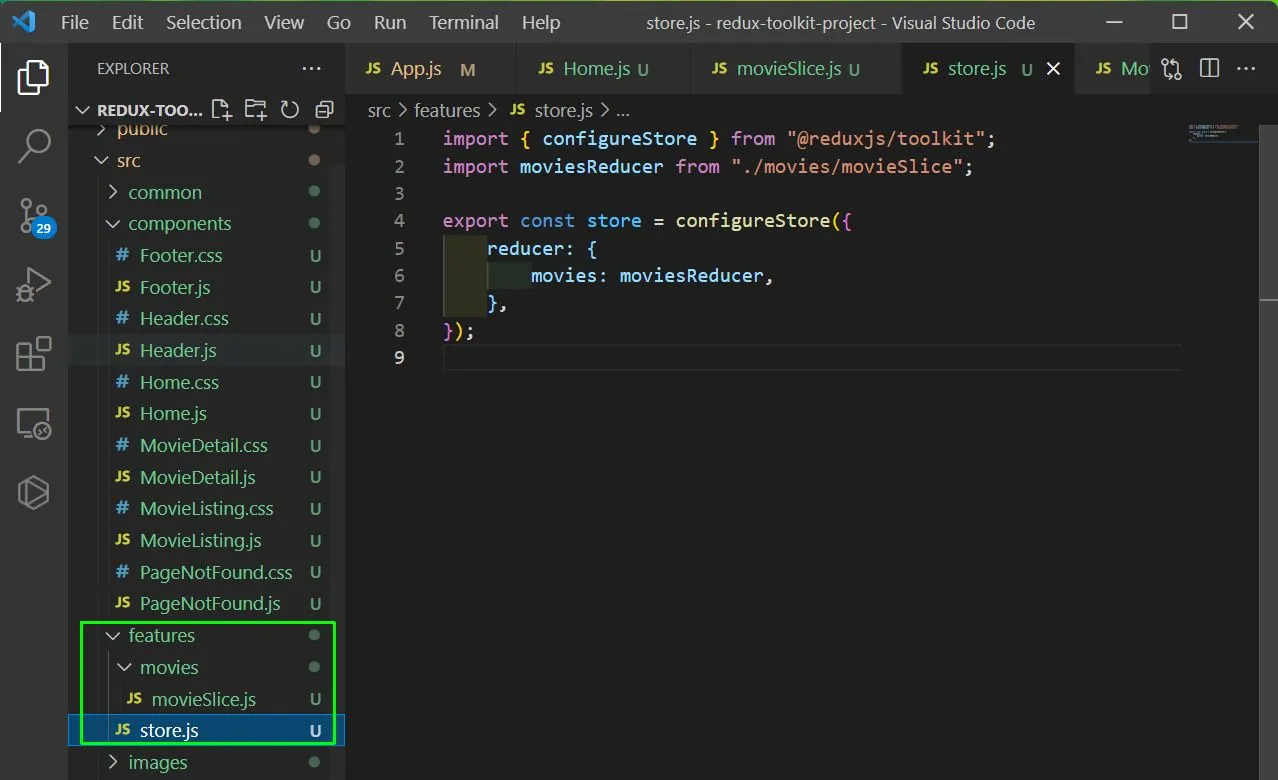Open the Explorer view in activity bar
The image size is (1278, 780).
[34, 77]
